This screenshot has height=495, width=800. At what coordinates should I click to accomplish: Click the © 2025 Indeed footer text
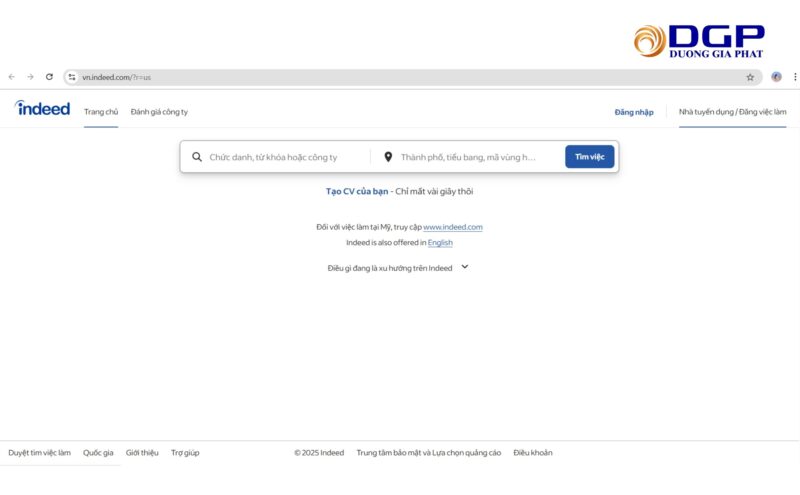pyautogui.click(x=319, y=453)
